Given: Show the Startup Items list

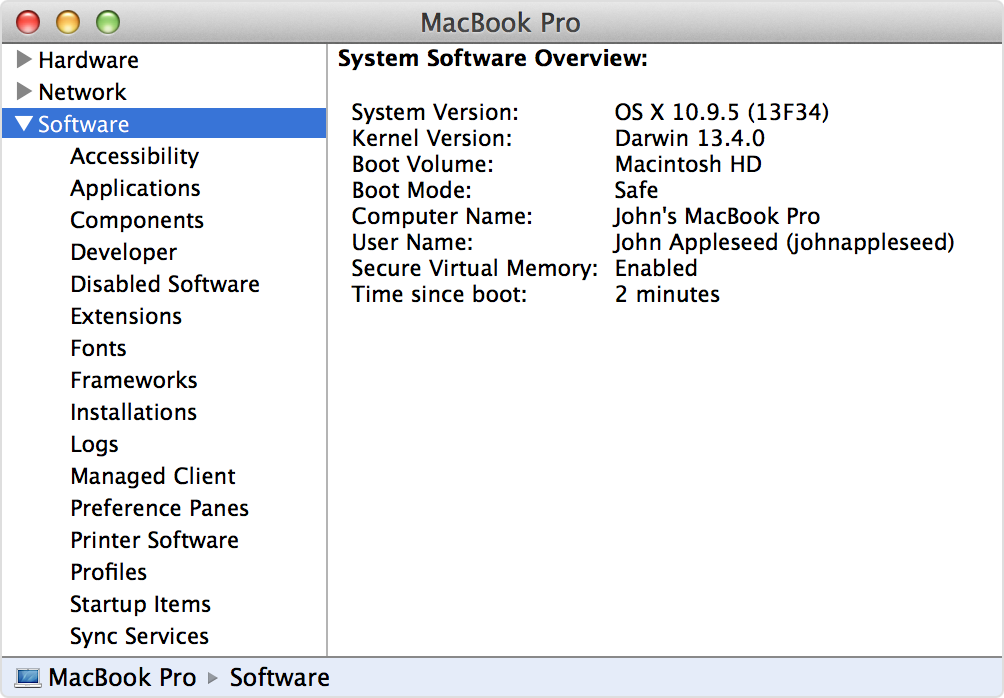Looking at the screenshot, I should point(140,605).
